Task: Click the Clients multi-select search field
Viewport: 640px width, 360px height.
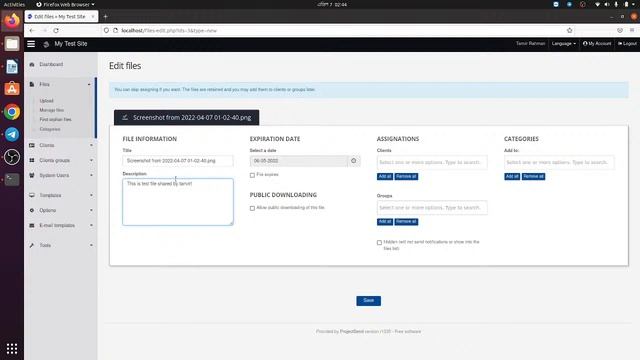Action: 432,162
